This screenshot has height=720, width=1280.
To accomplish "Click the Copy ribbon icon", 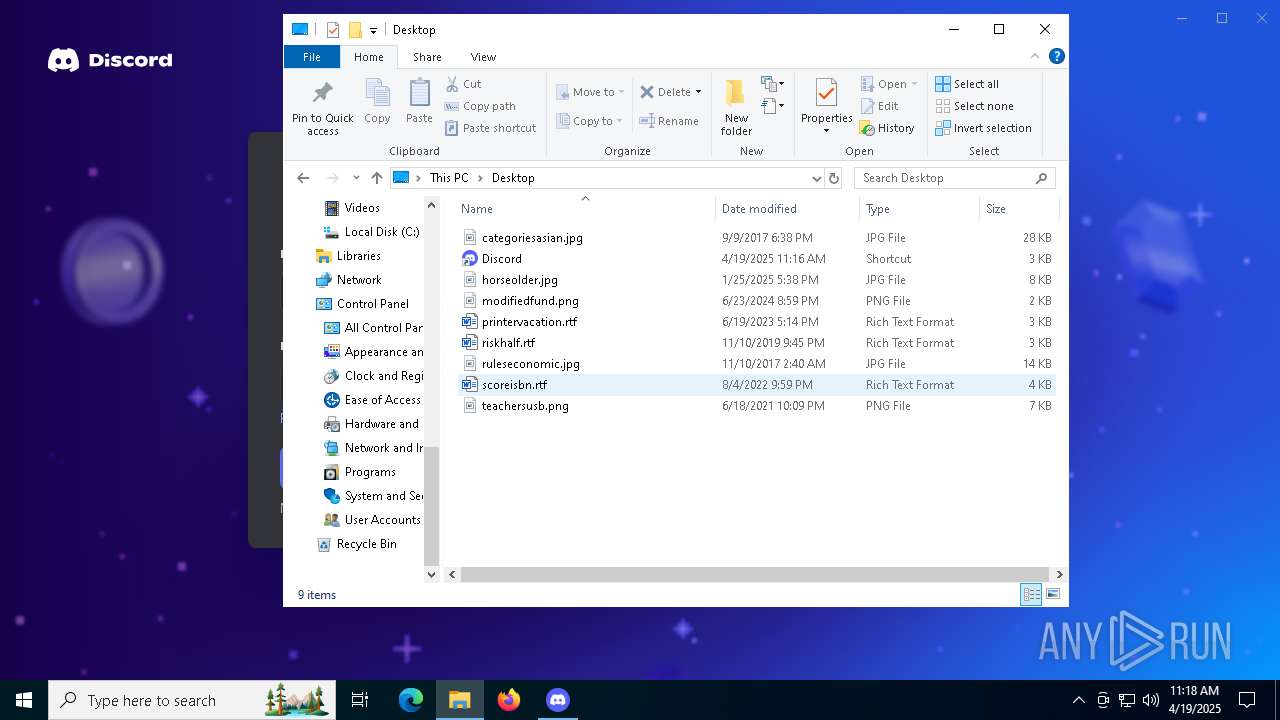I will [x=377, y=102].
